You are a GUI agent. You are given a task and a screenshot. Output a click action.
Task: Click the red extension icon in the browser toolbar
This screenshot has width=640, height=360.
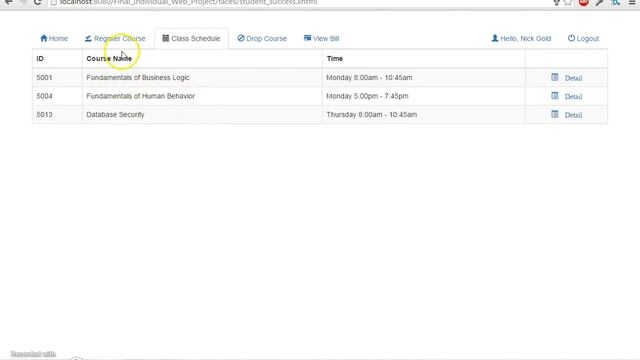[x=584, y=2]
